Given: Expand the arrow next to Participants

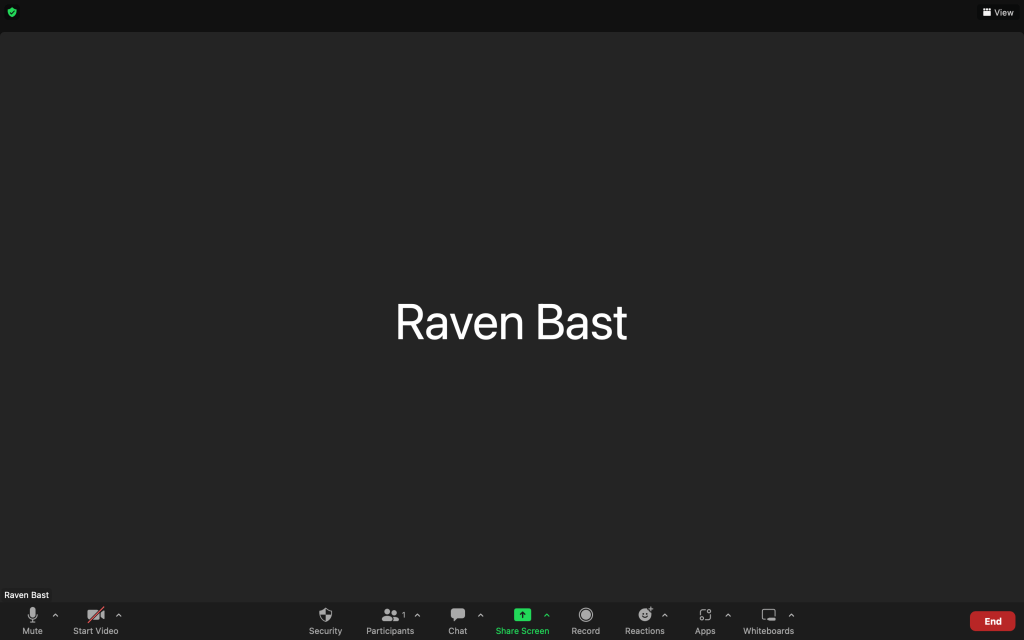Looking at the screenshot, I should (417, 615).
